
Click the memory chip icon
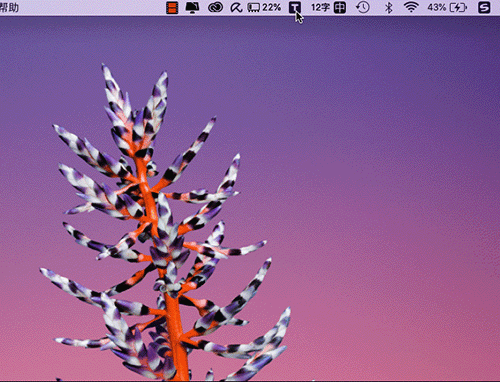click(253, 7)
